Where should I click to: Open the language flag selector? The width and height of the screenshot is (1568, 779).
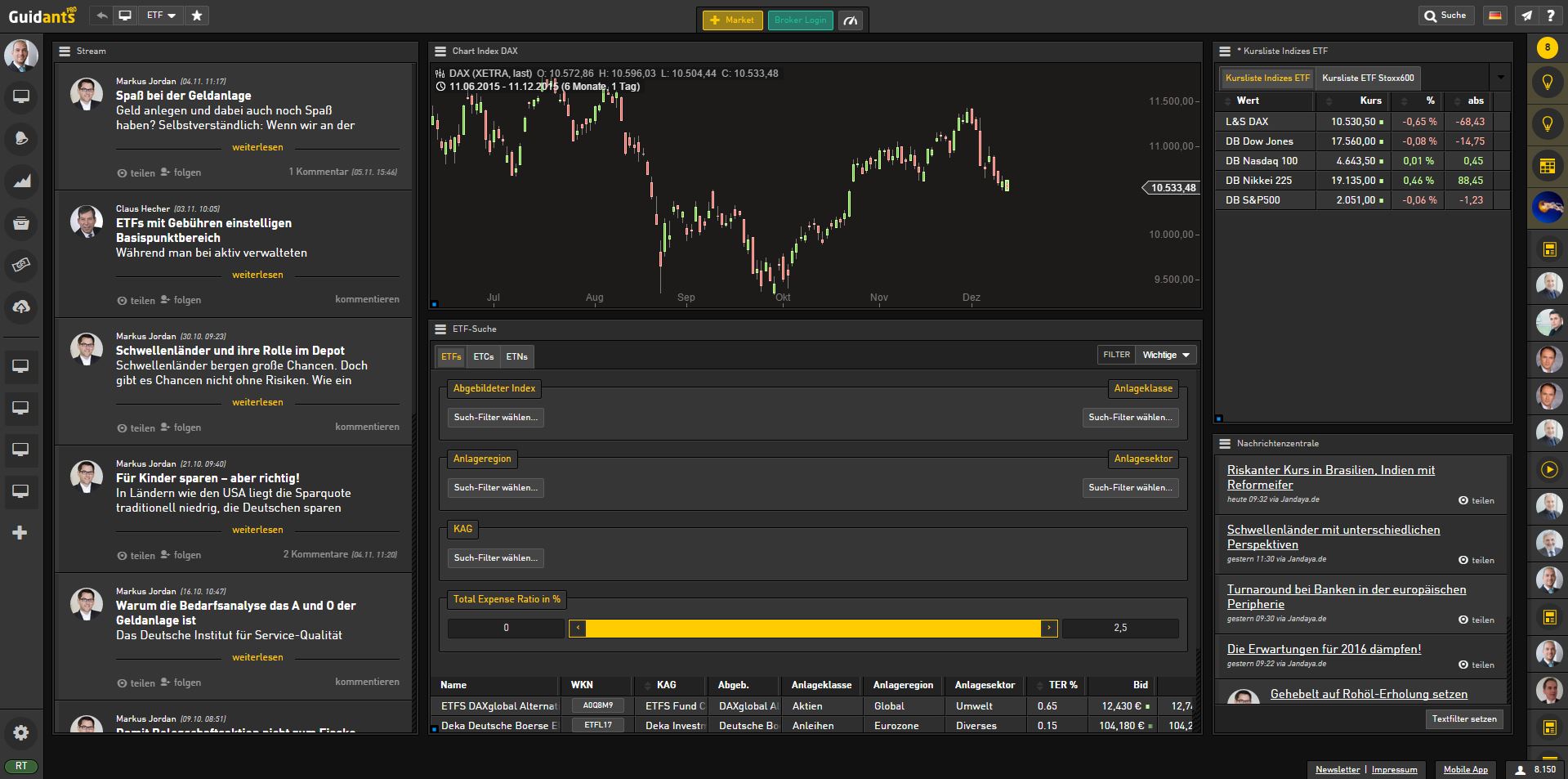[x=1494, y=16]
